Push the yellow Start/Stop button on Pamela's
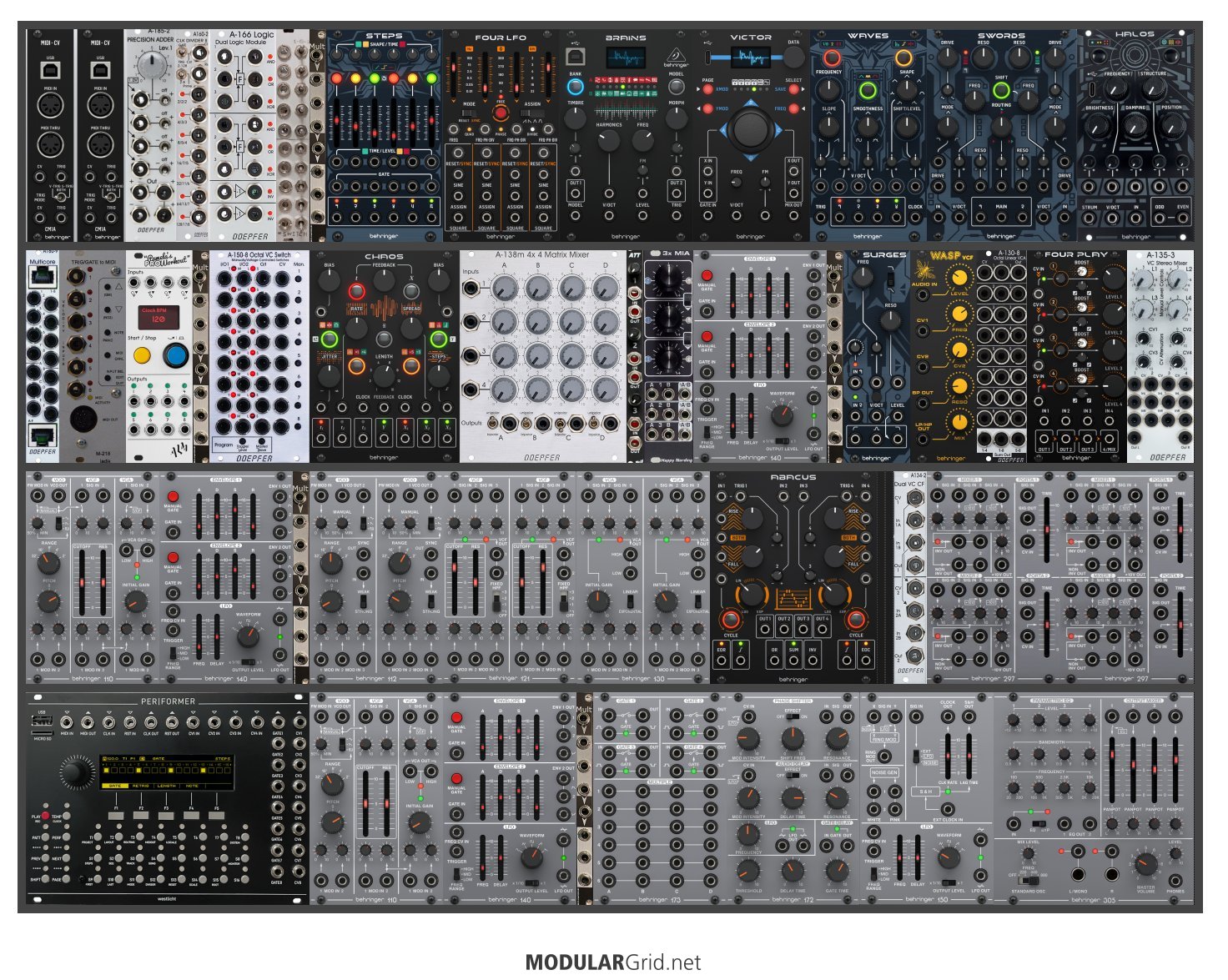1228x980 pixels. coord(143,356)
